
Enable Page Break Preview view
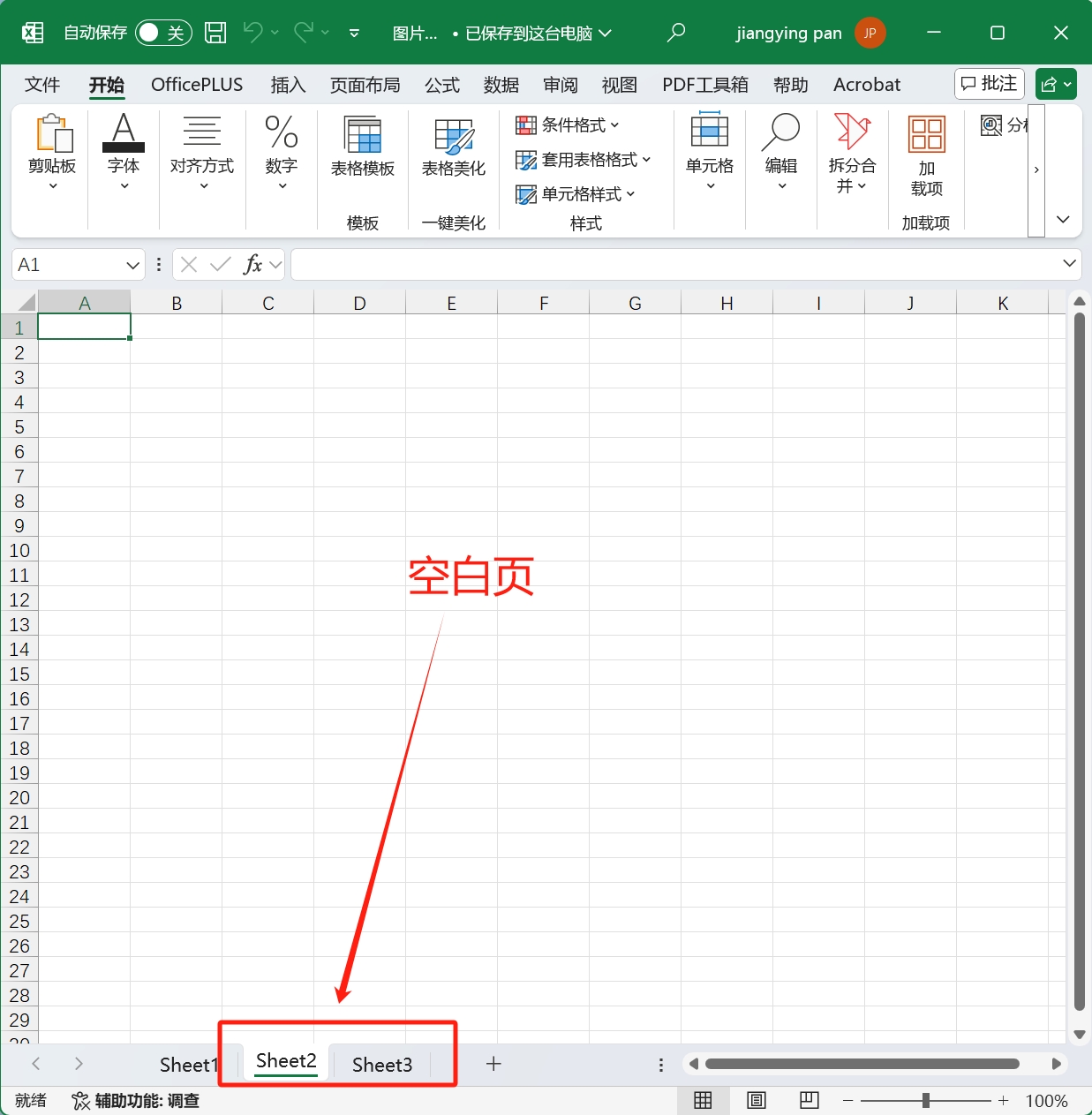[x=810, y=1100]
